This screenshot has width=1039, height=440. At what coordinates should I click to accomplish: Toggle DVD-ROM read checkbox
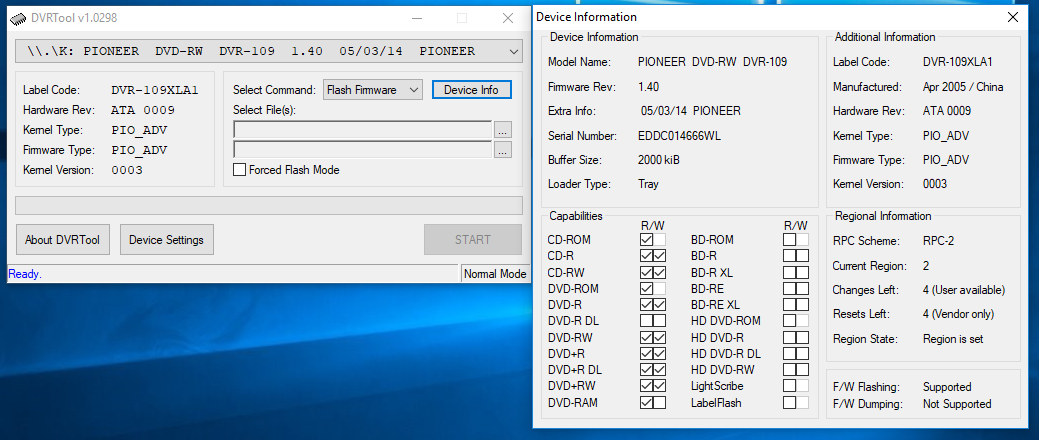tap(647, 289)
